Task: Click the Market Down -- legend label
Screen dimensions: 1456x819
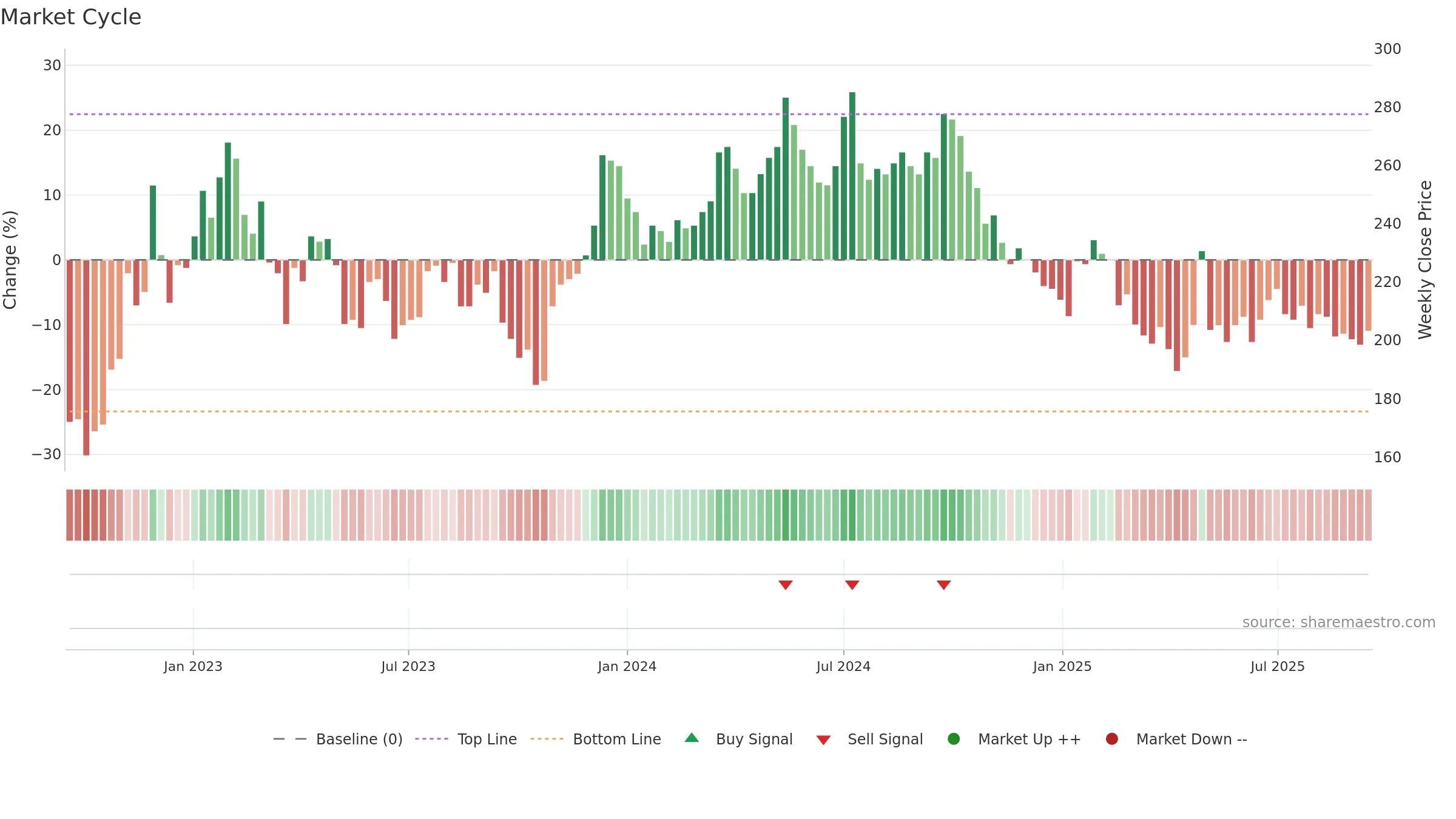Action: click(1191, 740)
